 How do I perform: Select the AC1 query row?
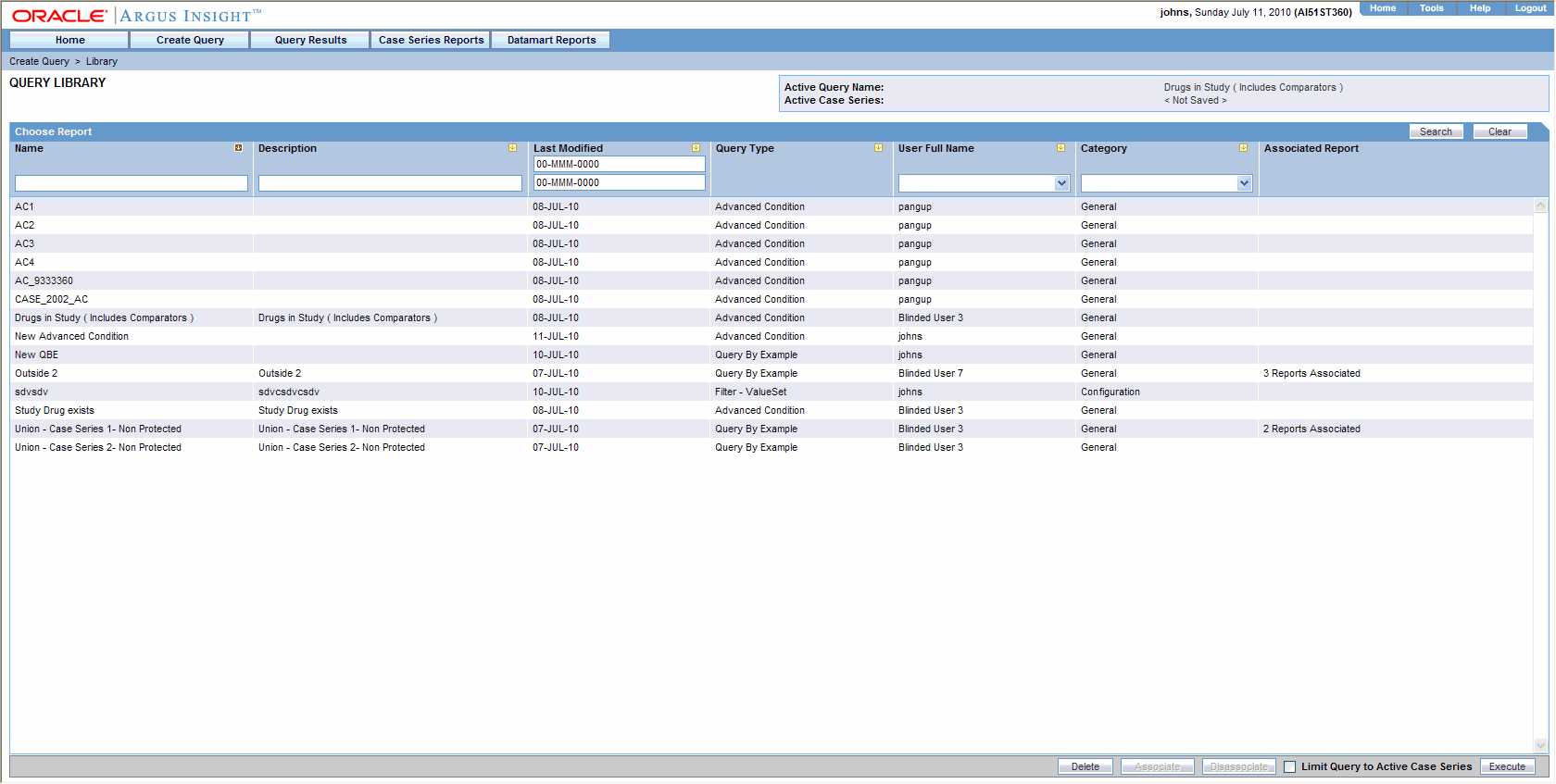point(772,206)
